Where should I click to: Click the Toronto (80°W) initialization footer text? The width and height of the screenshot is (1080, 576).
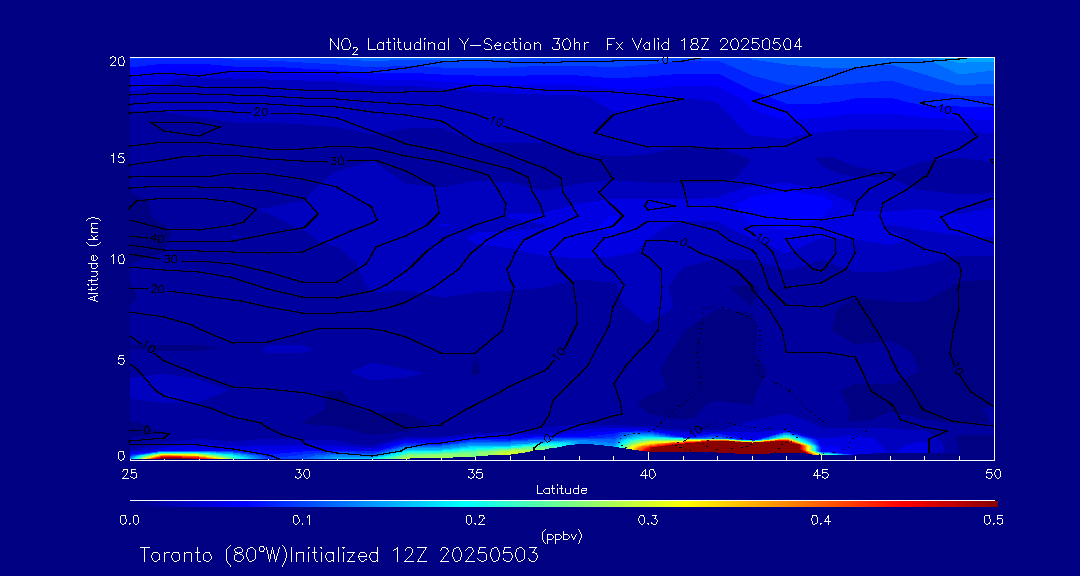pos(339,555)
